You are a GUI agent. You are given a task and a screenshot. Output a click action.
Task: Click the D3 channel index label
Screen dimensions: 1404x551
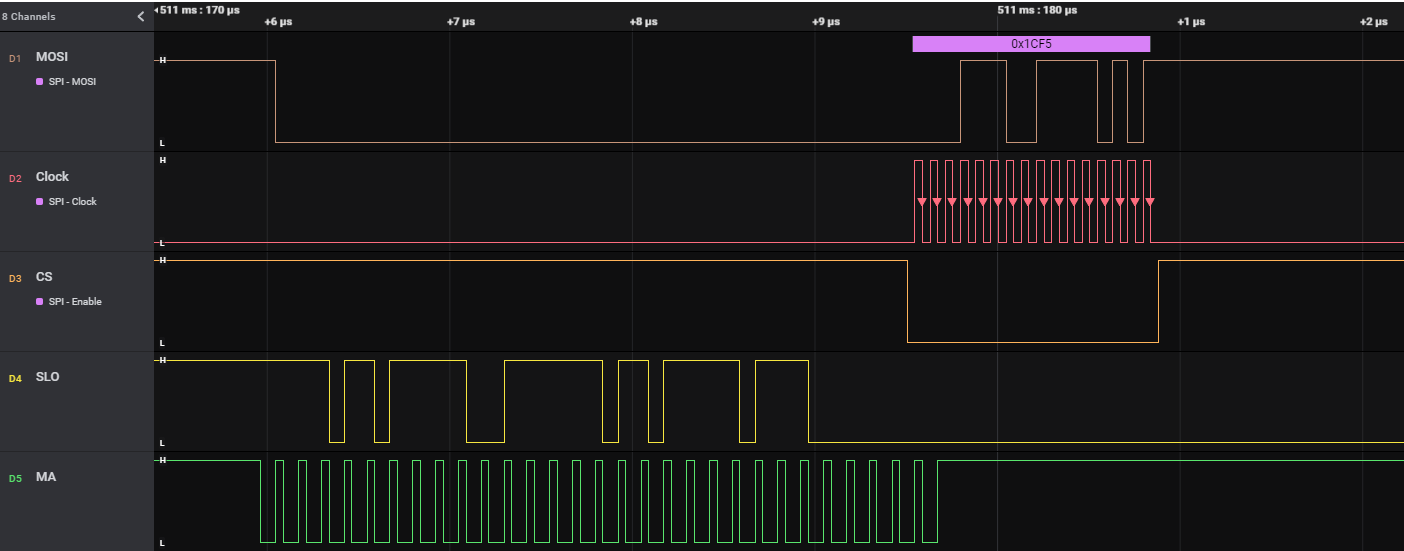(15, 278)
